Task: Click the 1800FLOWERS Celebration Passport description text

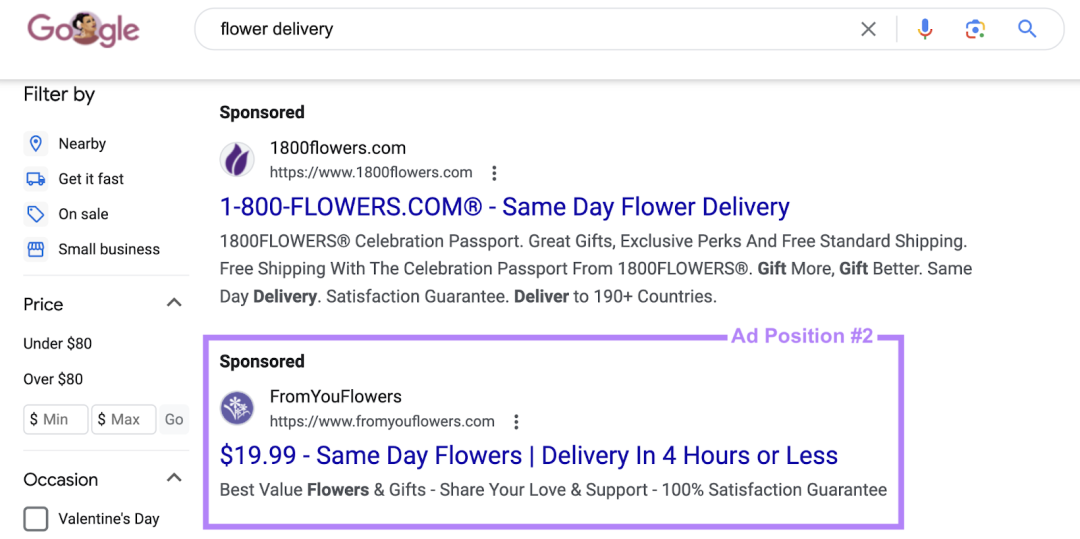Action: [x=596, y=269]
